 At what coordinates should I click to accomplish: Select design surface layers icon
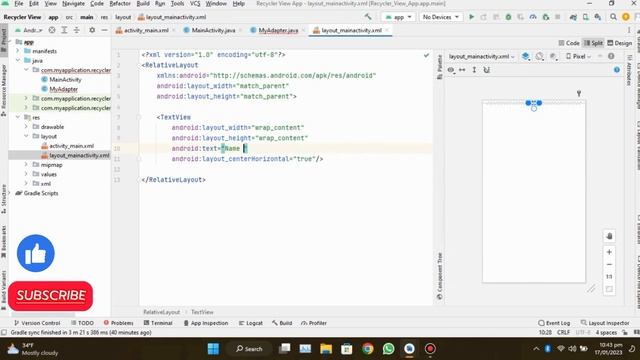point(526,57)
